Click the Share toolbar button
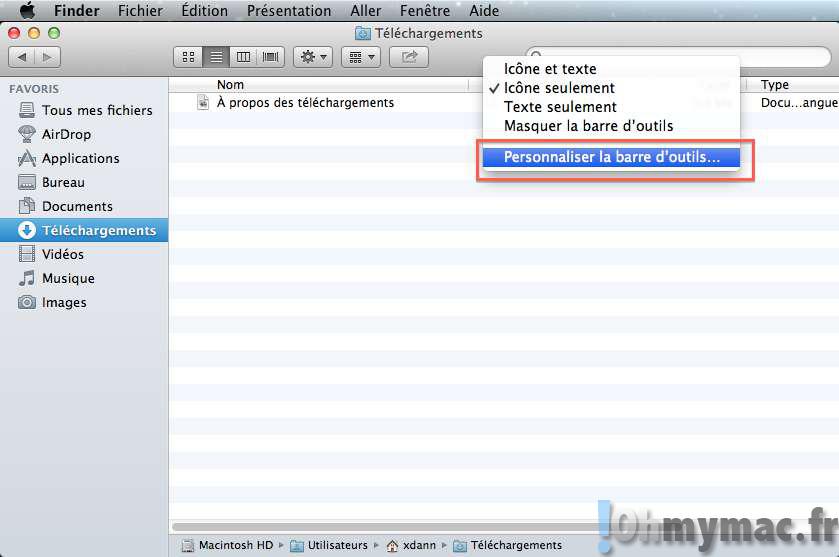 408,57
